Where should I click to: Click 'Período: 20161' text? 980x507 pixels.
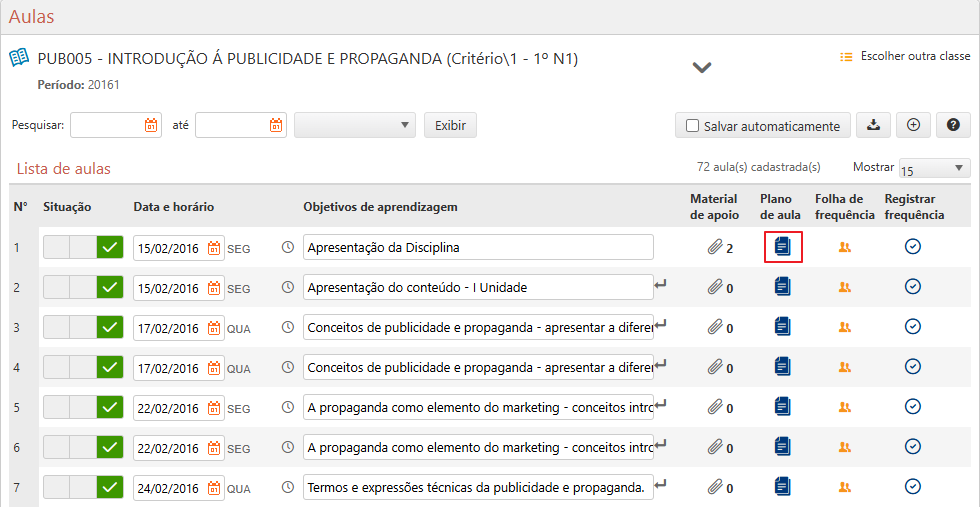79,85
